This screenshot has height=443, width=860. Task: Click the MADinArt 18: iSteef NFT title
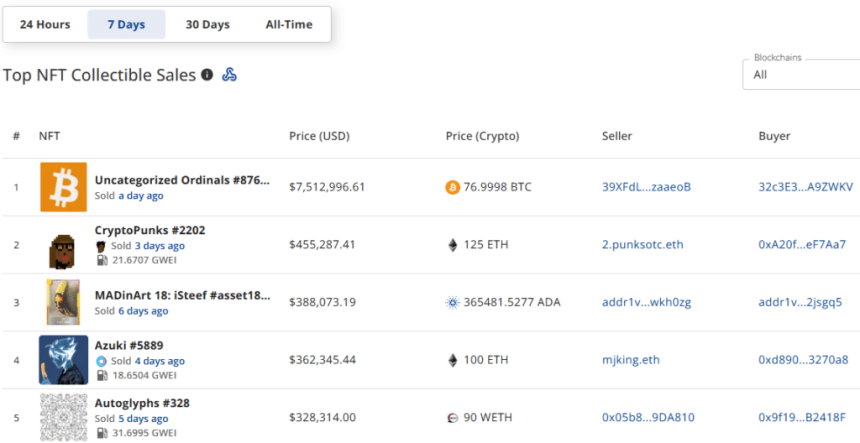182,296
